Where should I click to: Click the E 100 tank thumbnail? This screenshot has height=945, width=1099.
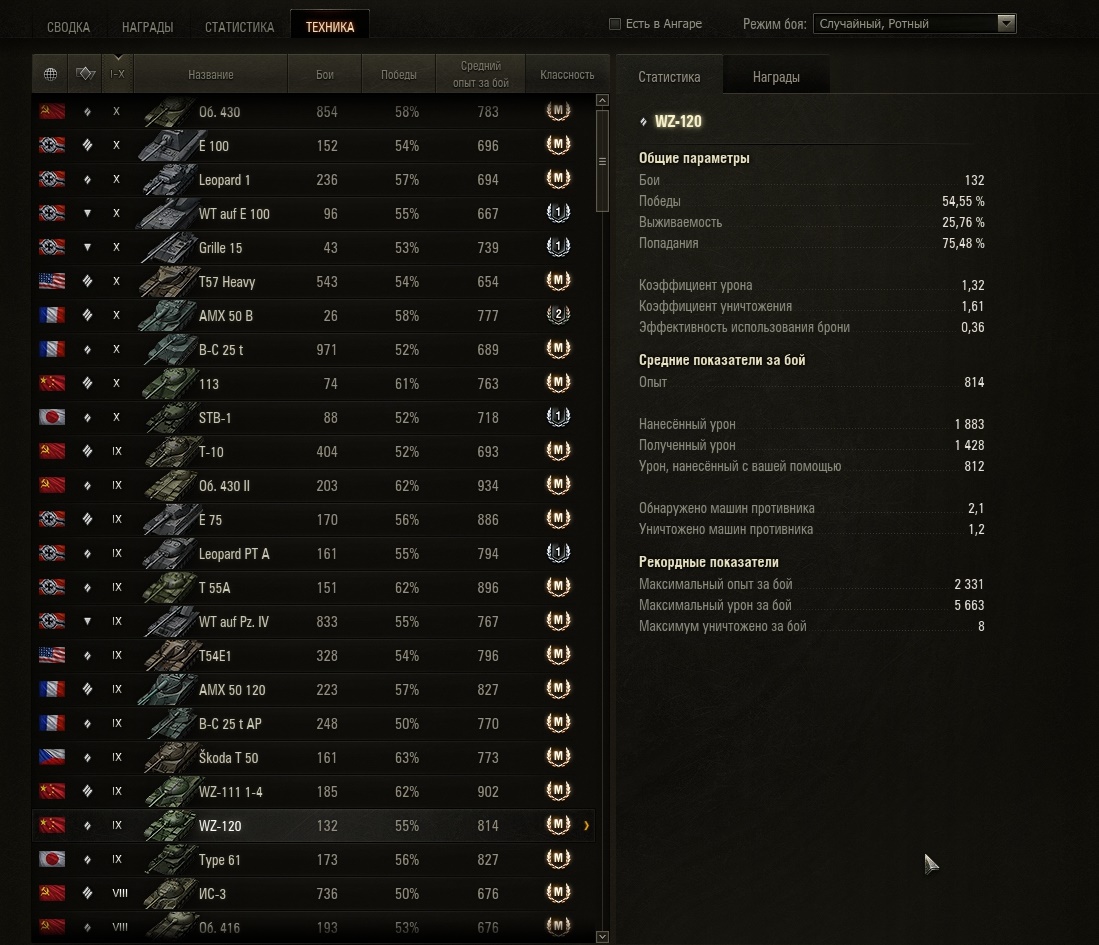[x=167, y=146]
